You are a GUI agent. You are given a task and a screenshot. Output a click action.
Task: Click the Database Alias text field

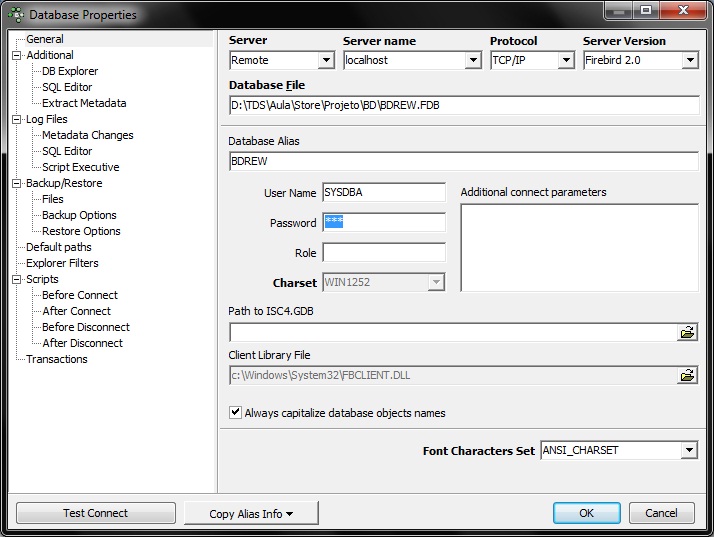click(x=463, y=161)
